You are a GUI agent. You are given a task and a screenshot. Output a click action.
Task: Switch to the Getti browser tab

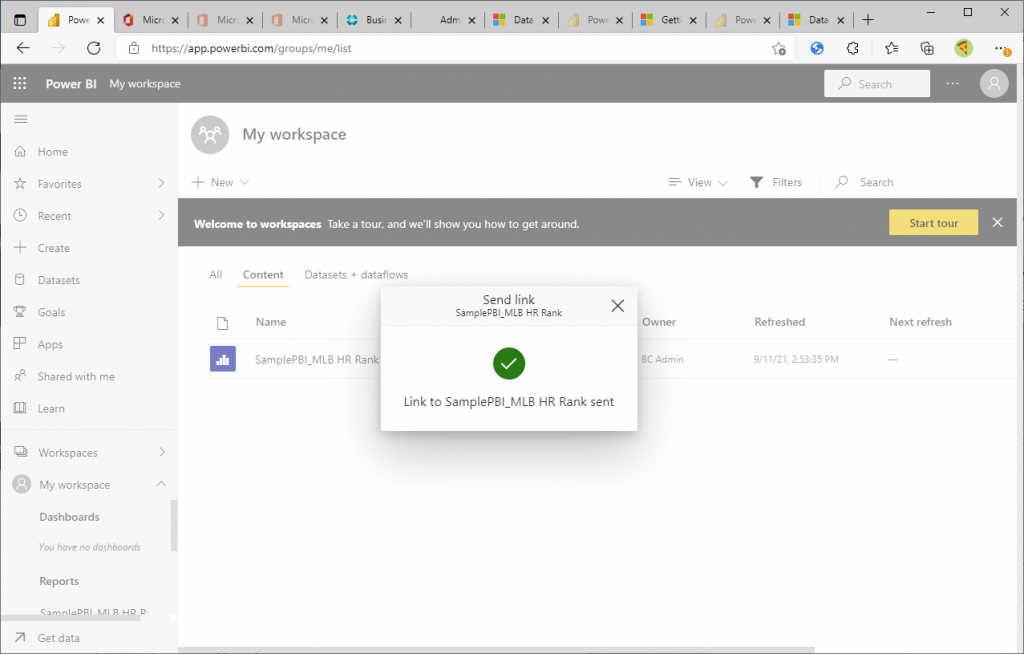tap(669, 20)
